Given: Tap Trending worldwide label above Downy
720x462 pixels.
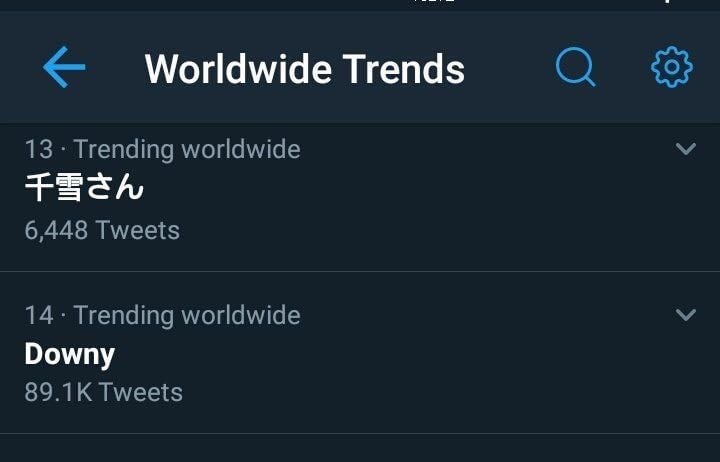Looking at the screenshot, I should click(187, 315).
